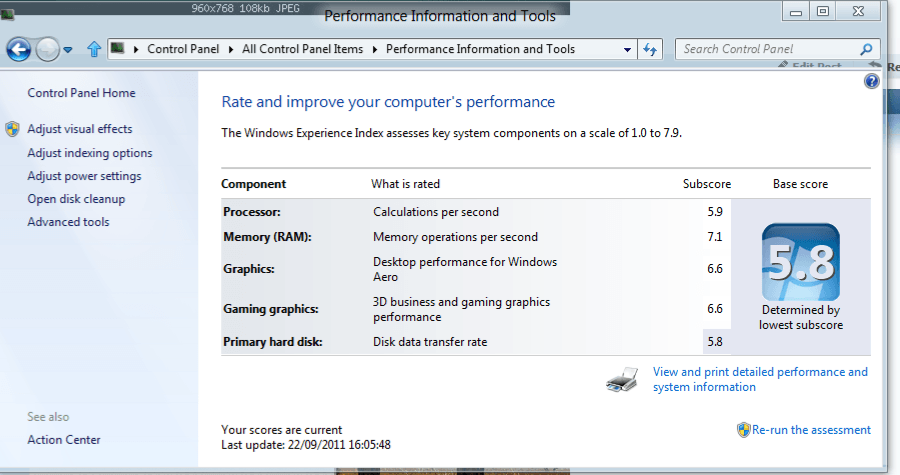Focus the Search Control Panel field

point(765,49)
